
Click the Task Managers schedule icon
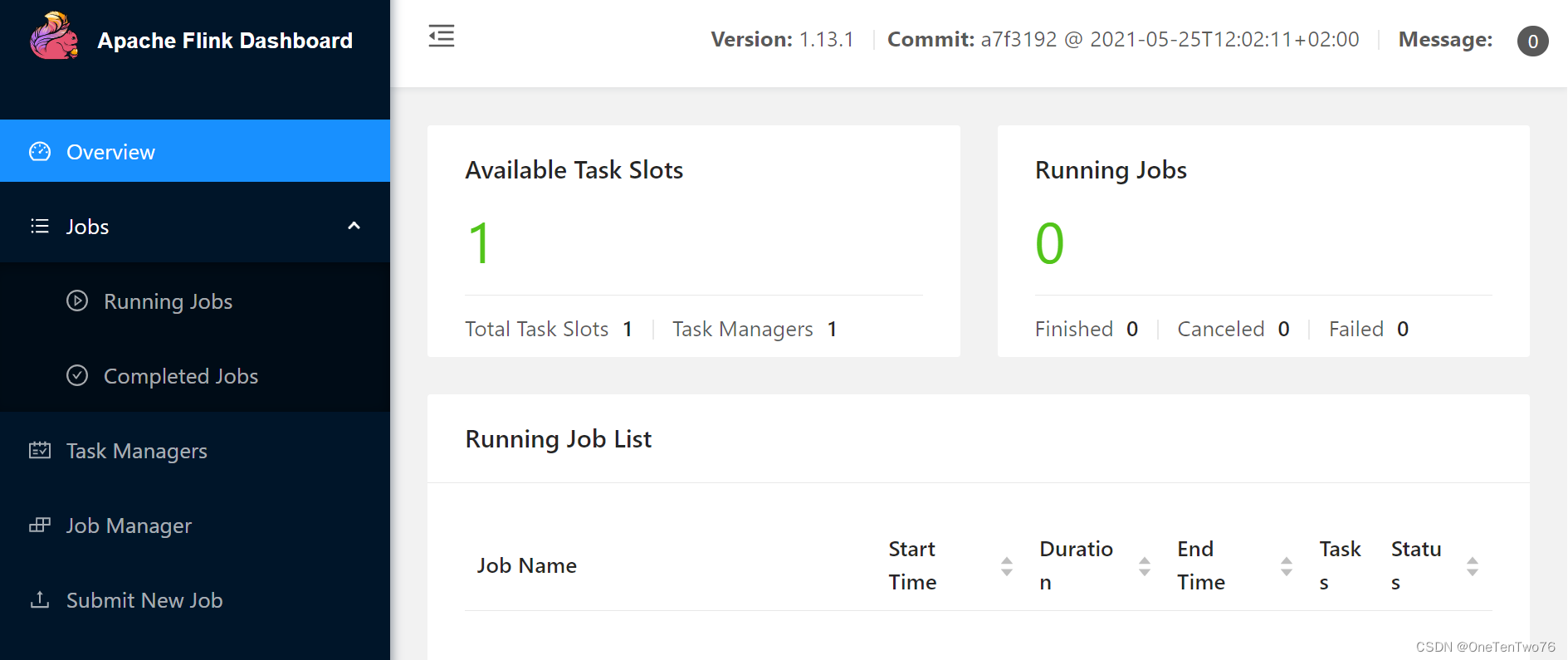coord(40,450)
